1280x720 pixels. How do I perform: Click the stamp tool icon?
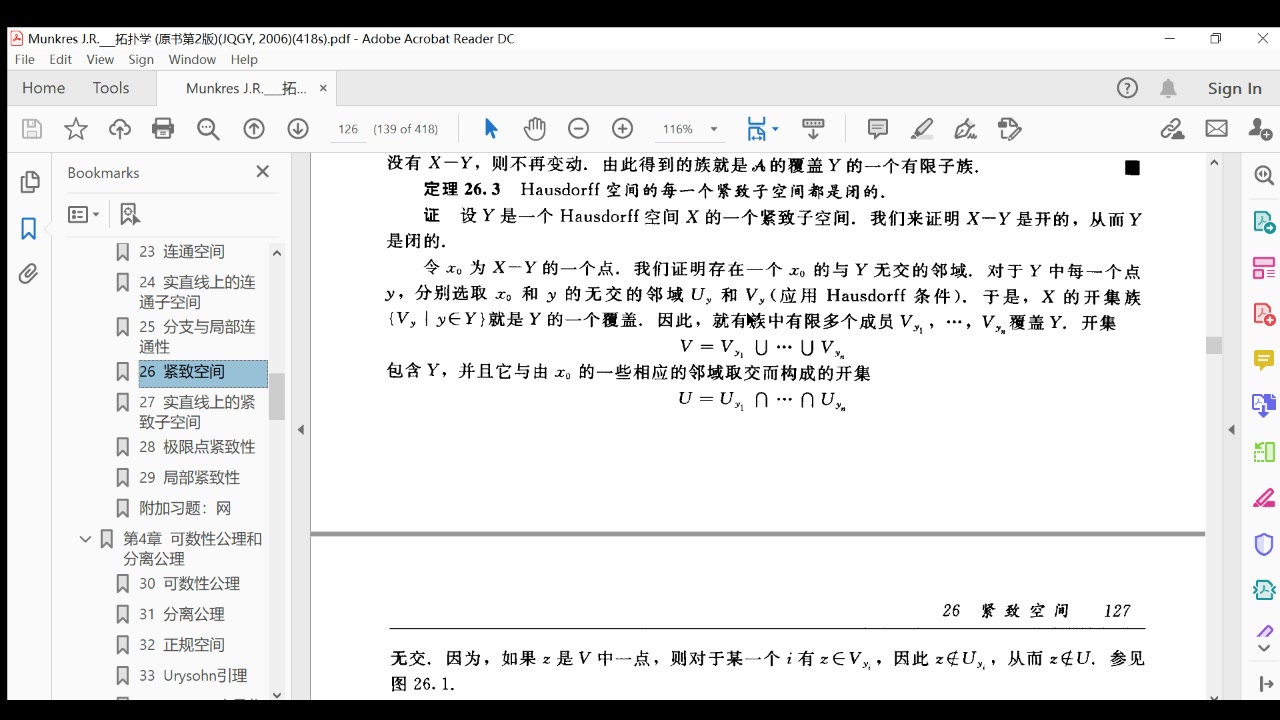point(1010,129)
